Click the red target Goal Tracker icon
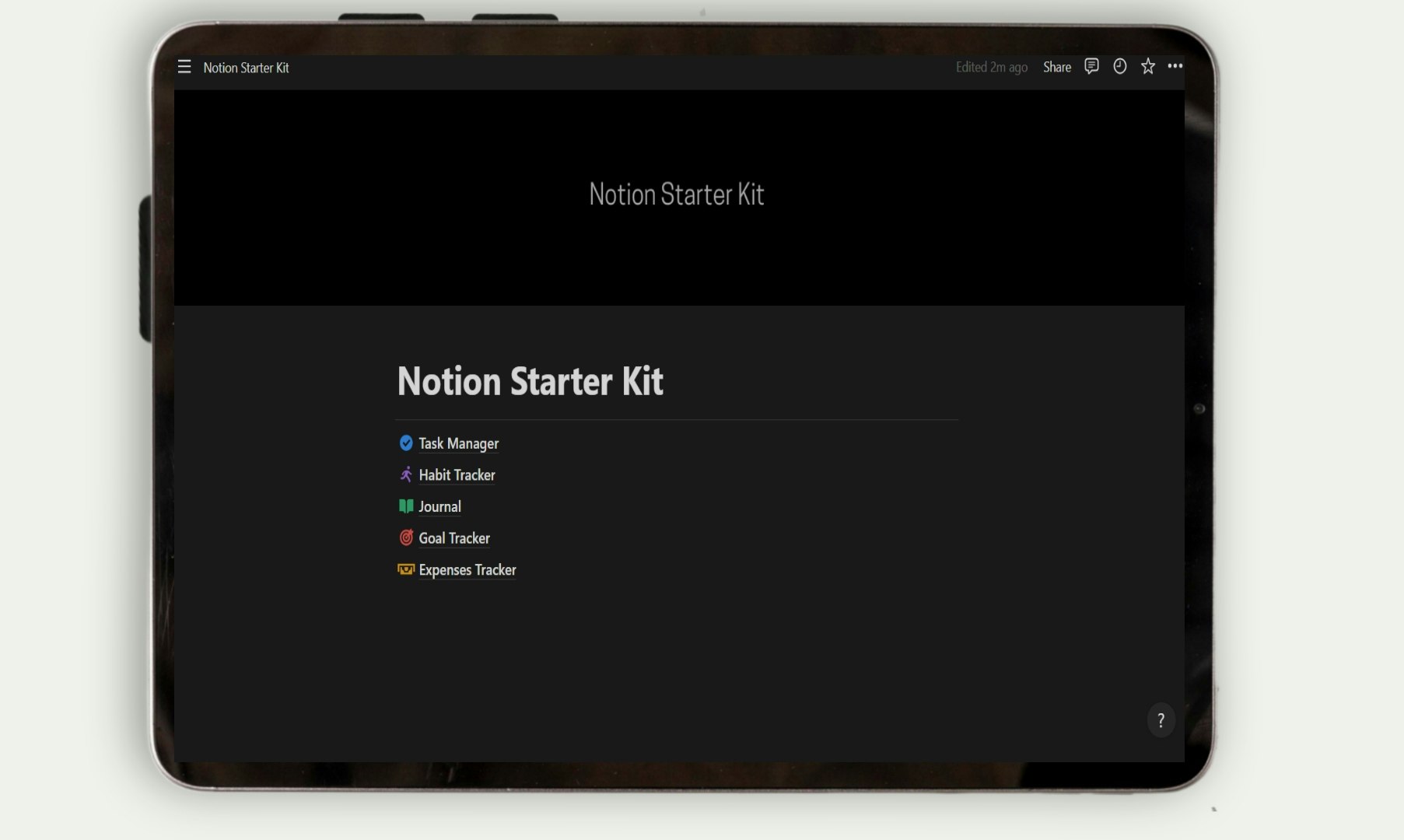The width and height of the screenshot is (1404, 840). click(x=406, y=537)
